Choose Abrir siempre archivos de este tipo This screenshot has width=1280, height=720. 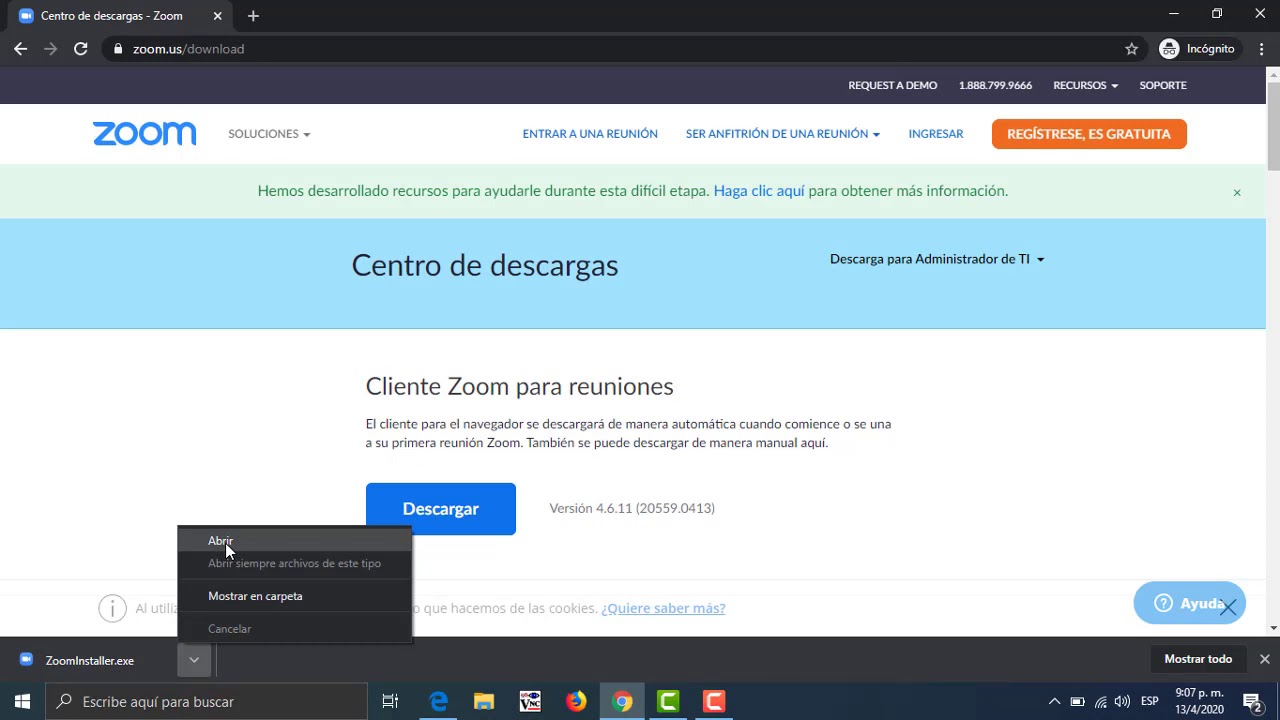tap(294, 563)
